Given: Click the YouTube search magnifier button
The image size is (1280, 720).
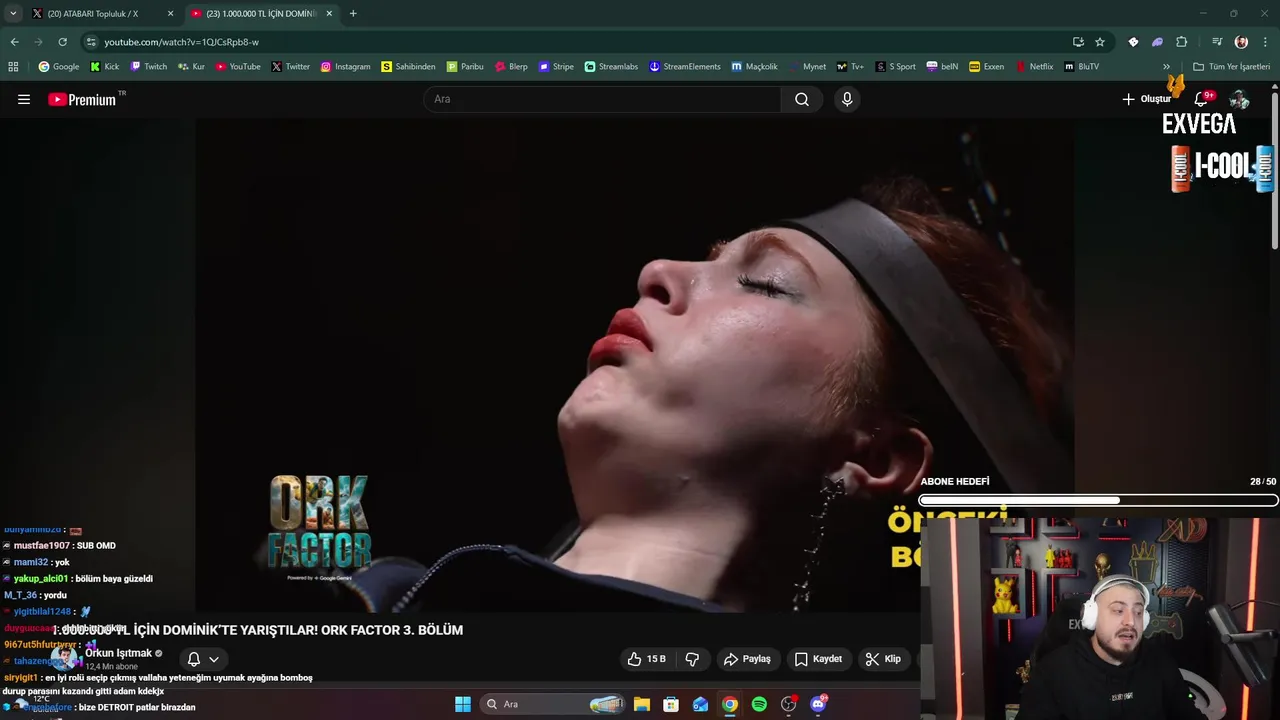Looking at the screenshot, I should [802, 99].
